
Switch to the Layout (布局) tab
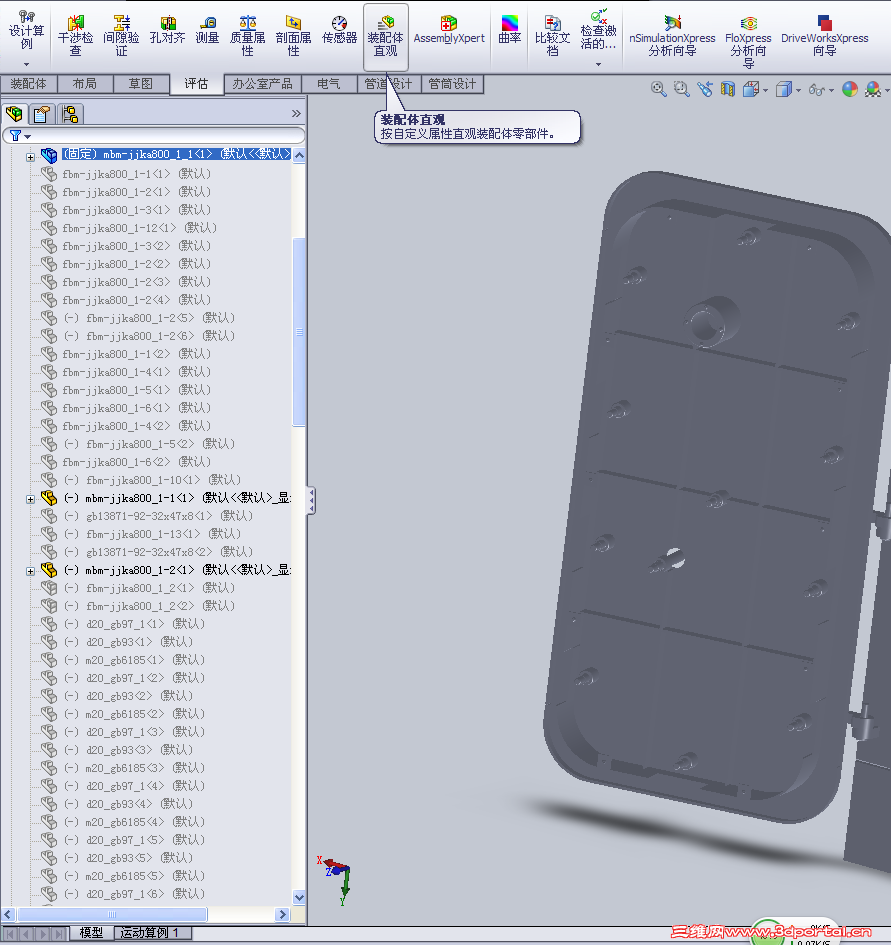coord(84,84)
